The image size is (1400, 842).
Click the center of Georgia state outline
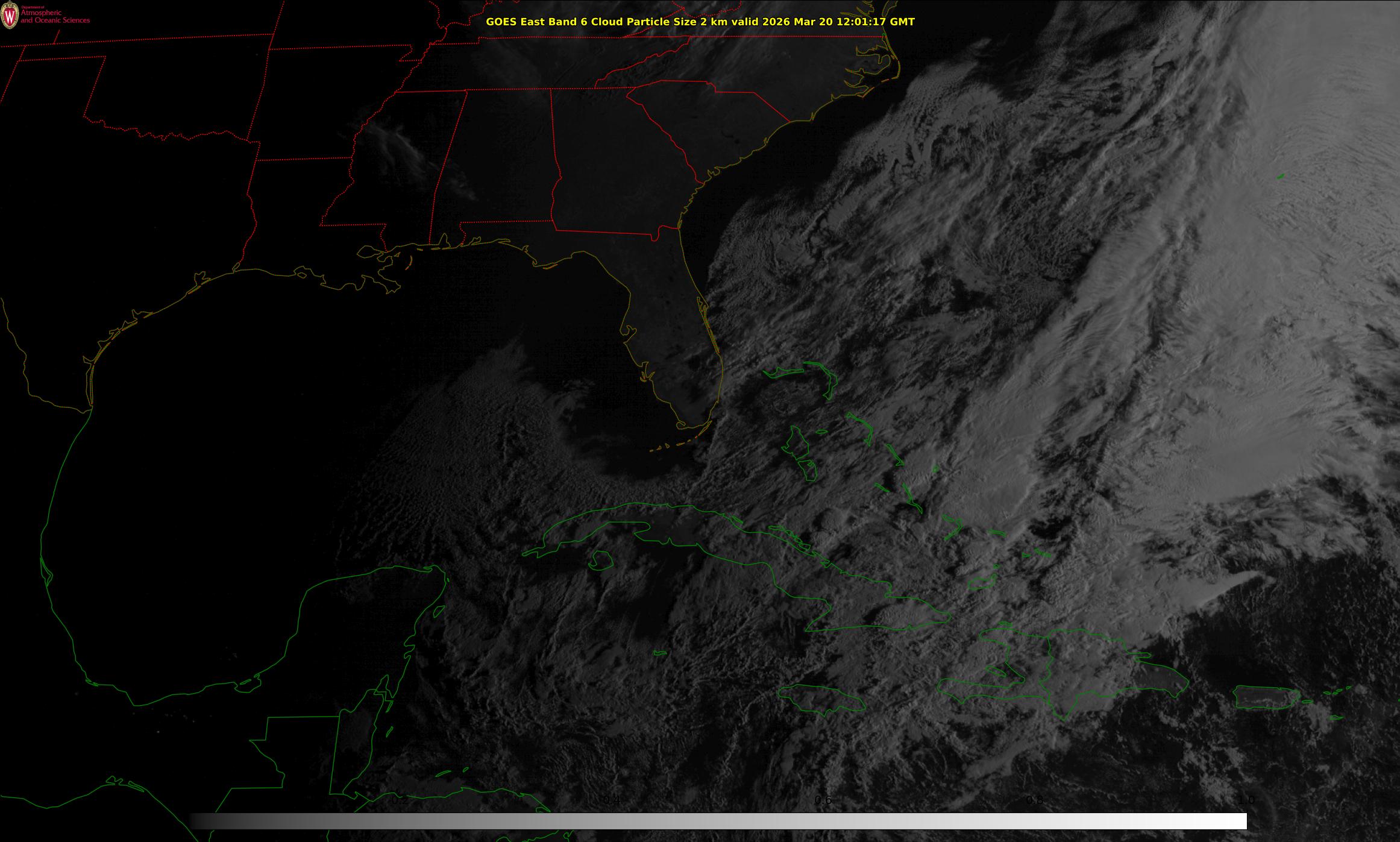click(615, 163)
